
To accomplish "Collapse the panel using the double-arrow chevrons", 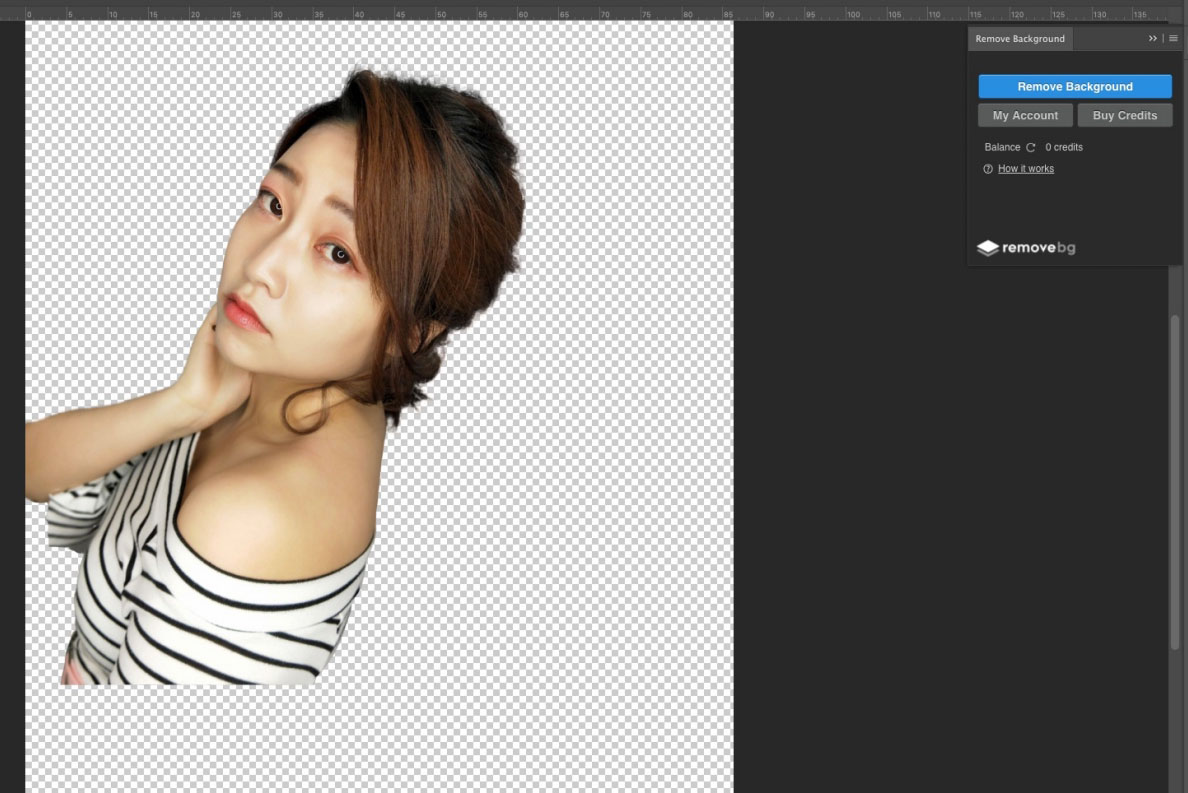I will 1152,38.
